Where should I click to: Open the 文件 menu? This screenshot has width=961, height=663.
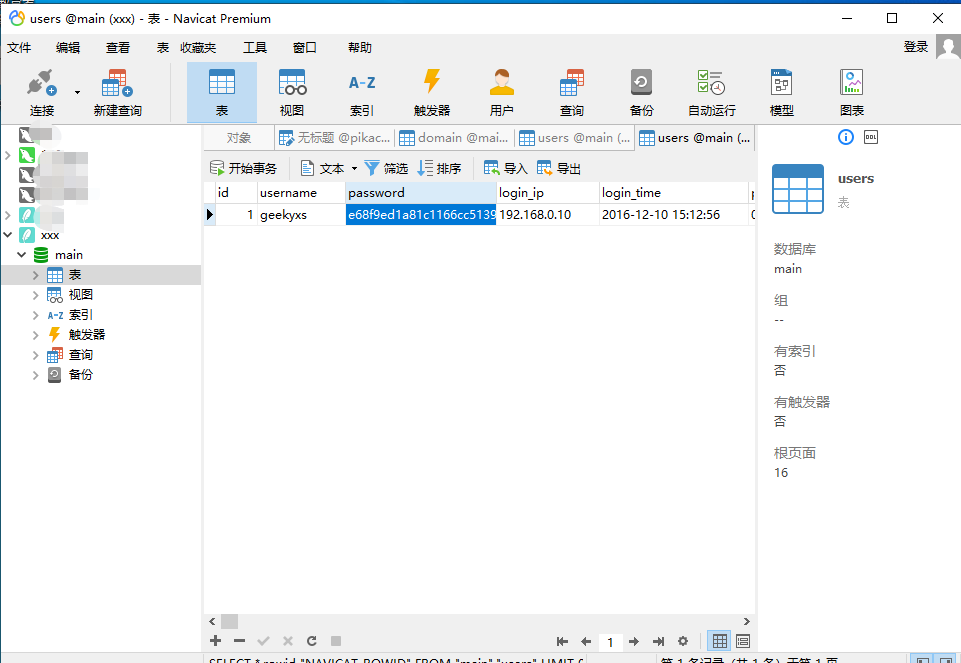19,48
